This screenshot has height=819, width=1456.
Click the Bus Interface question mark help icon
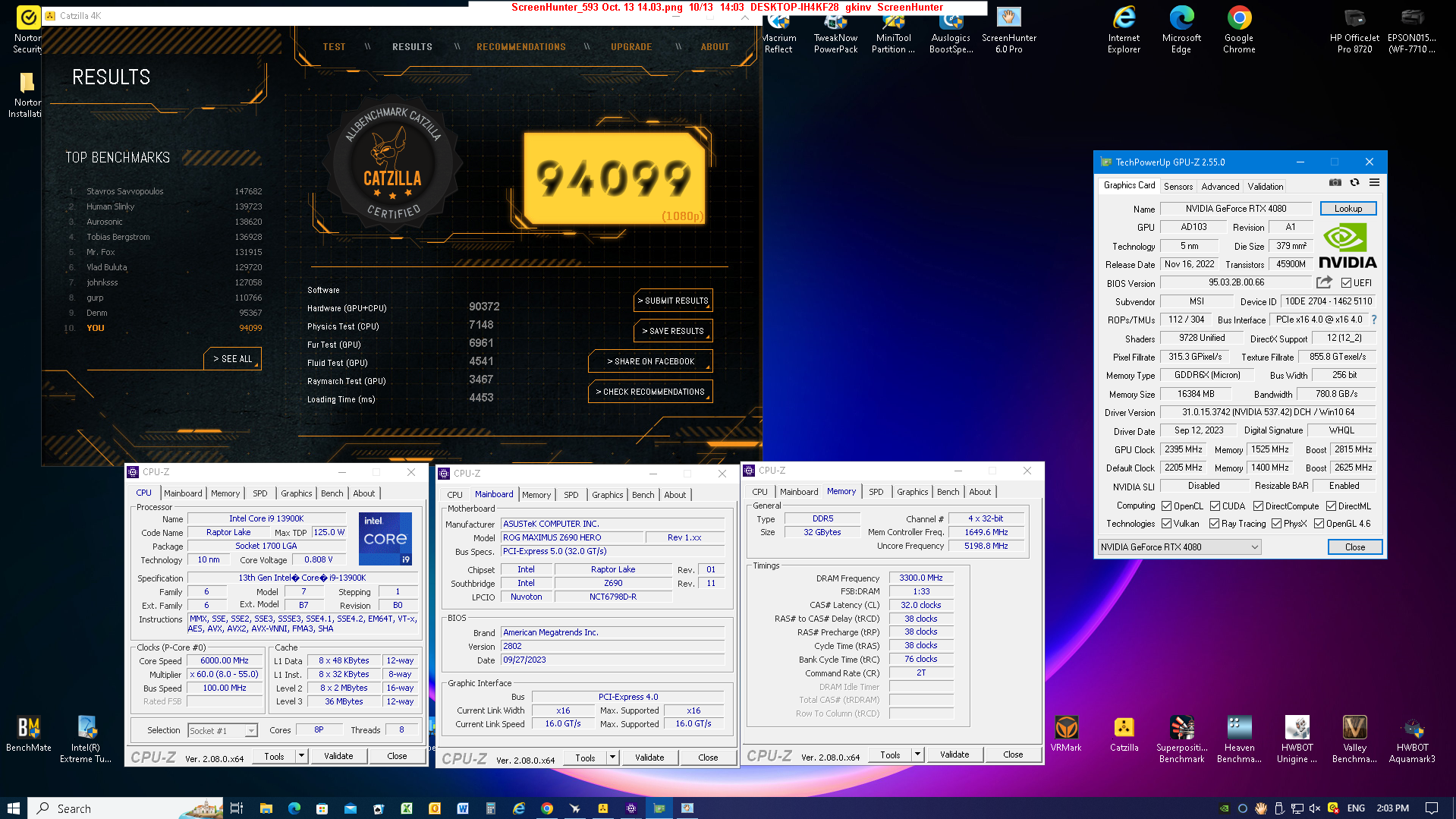coord(1374,320)
